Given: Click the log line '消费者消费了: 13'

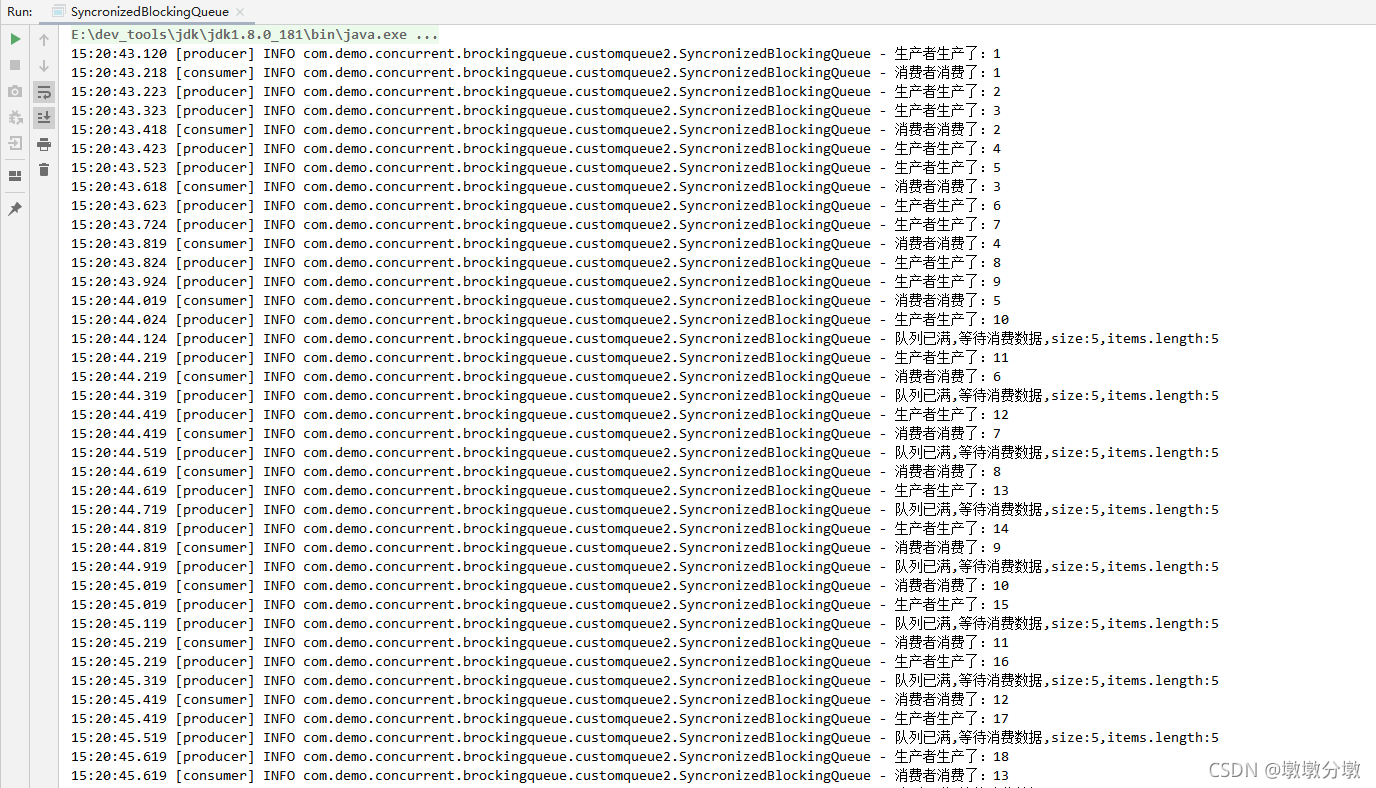Looking at the screenshot, I should [540, 776].
